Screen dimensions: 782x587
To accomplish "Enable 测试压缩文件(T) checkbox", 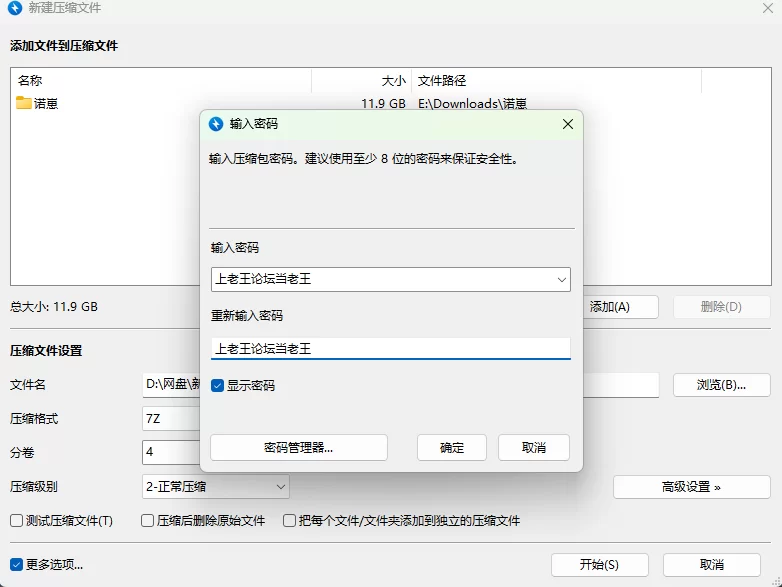I will coord(16,521).
